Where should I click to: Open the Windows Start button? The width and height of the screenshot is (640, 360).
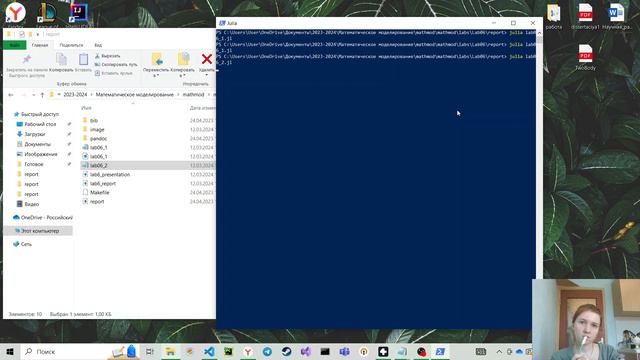[x=10, y=351]
